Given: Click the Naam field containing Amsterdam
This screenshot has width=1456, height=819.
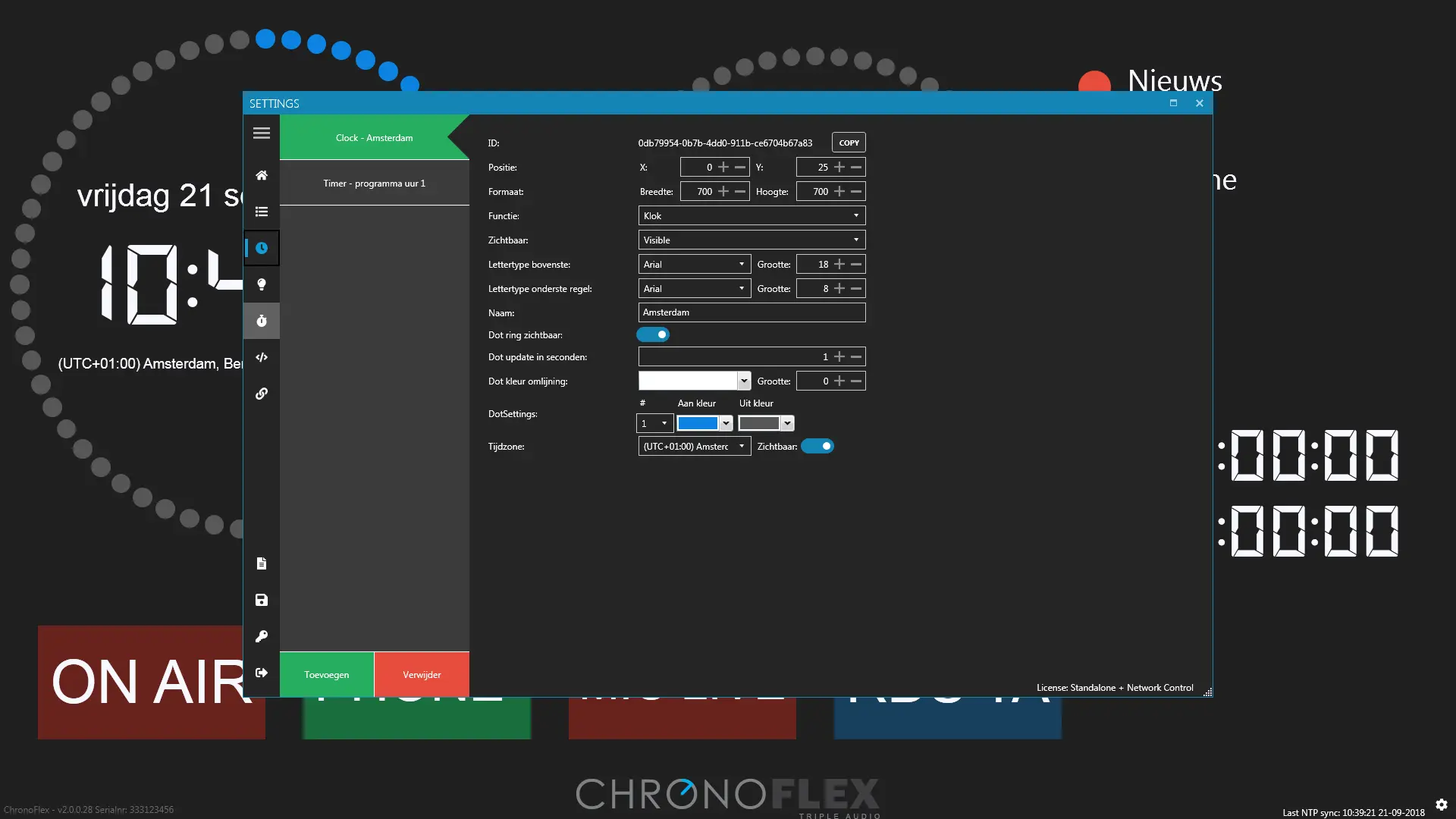Looking at the screenshot, I should pyautogui.click(x=752, y=312).
